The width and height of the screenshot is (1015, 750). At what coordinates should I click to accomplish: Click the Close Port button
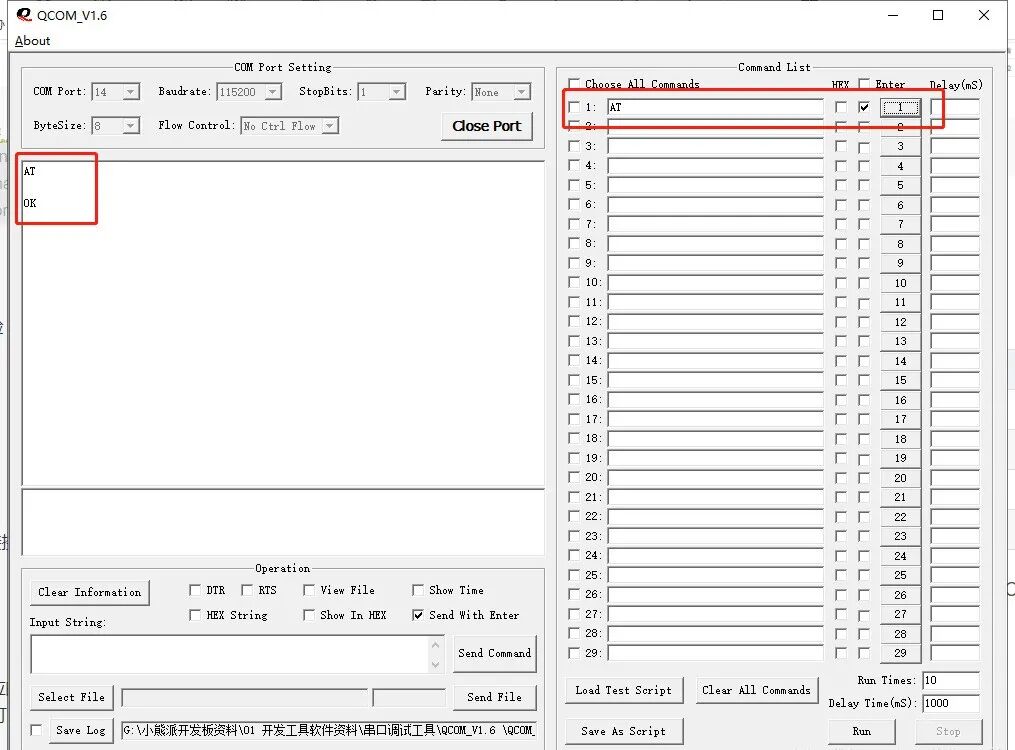487,126
